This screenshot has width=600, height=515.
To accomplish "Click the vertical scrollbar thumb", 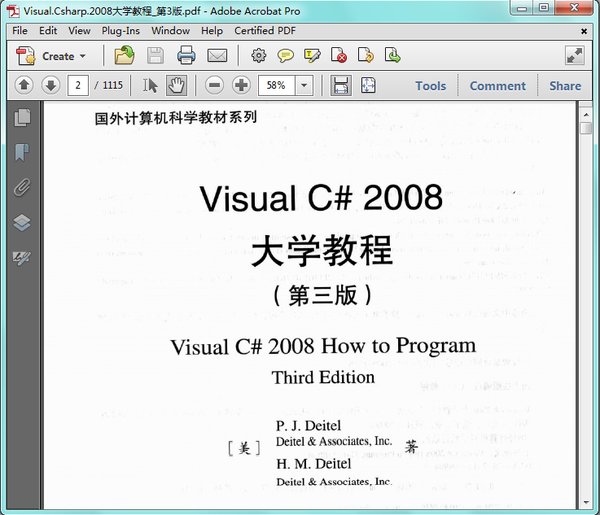I will pos(586,128).
